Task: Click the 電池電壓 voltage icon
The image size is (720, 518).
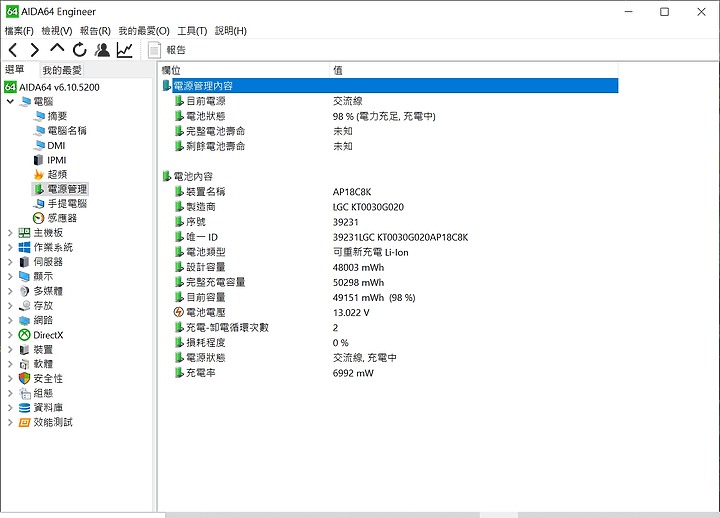Action: click(x=179, y=312)
